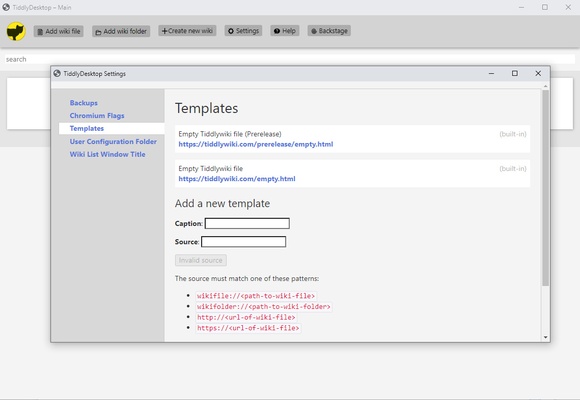The image size is (580, 400).
Task: Click Create new wiki button
Action: (x=187, y=31)
